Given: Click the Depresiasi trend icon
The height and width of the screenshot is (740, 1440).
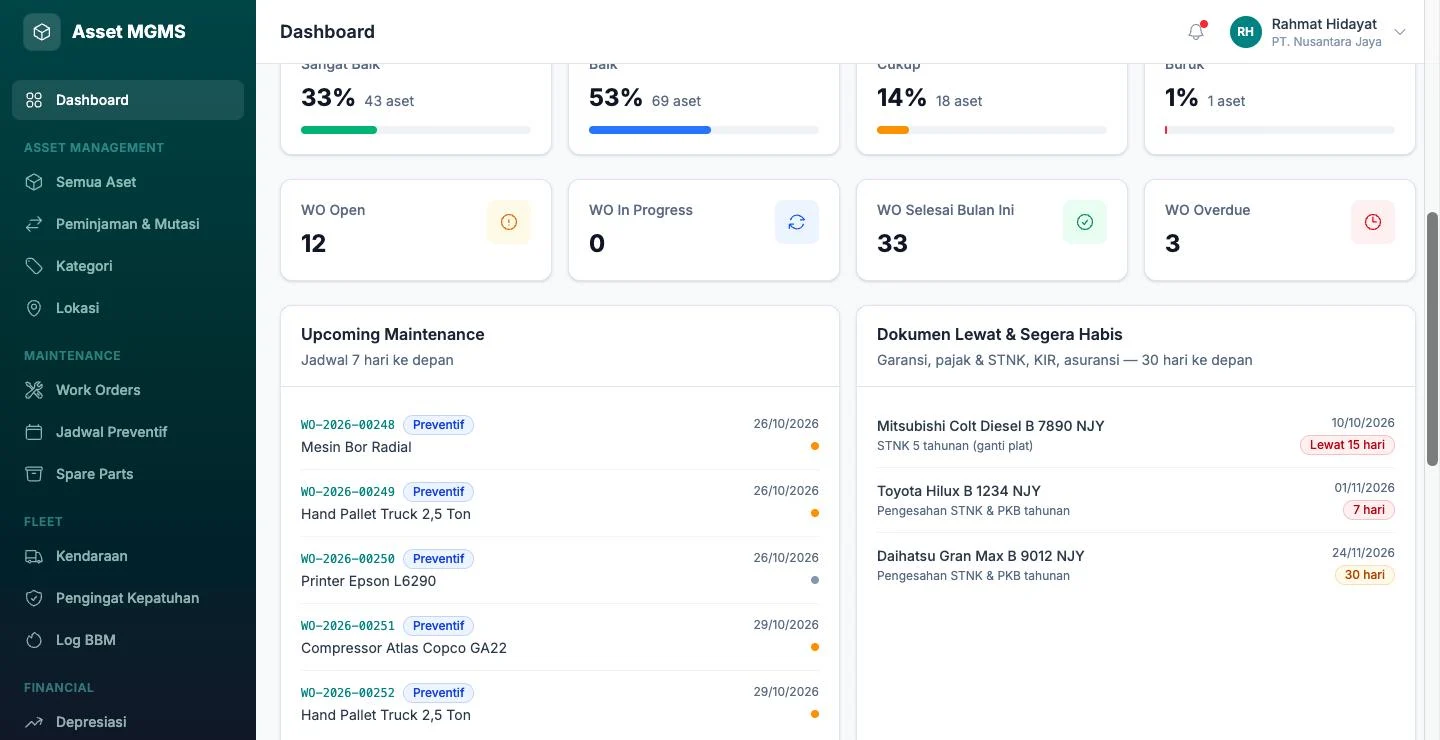Looking at the screenshot, I should point(34,722).
